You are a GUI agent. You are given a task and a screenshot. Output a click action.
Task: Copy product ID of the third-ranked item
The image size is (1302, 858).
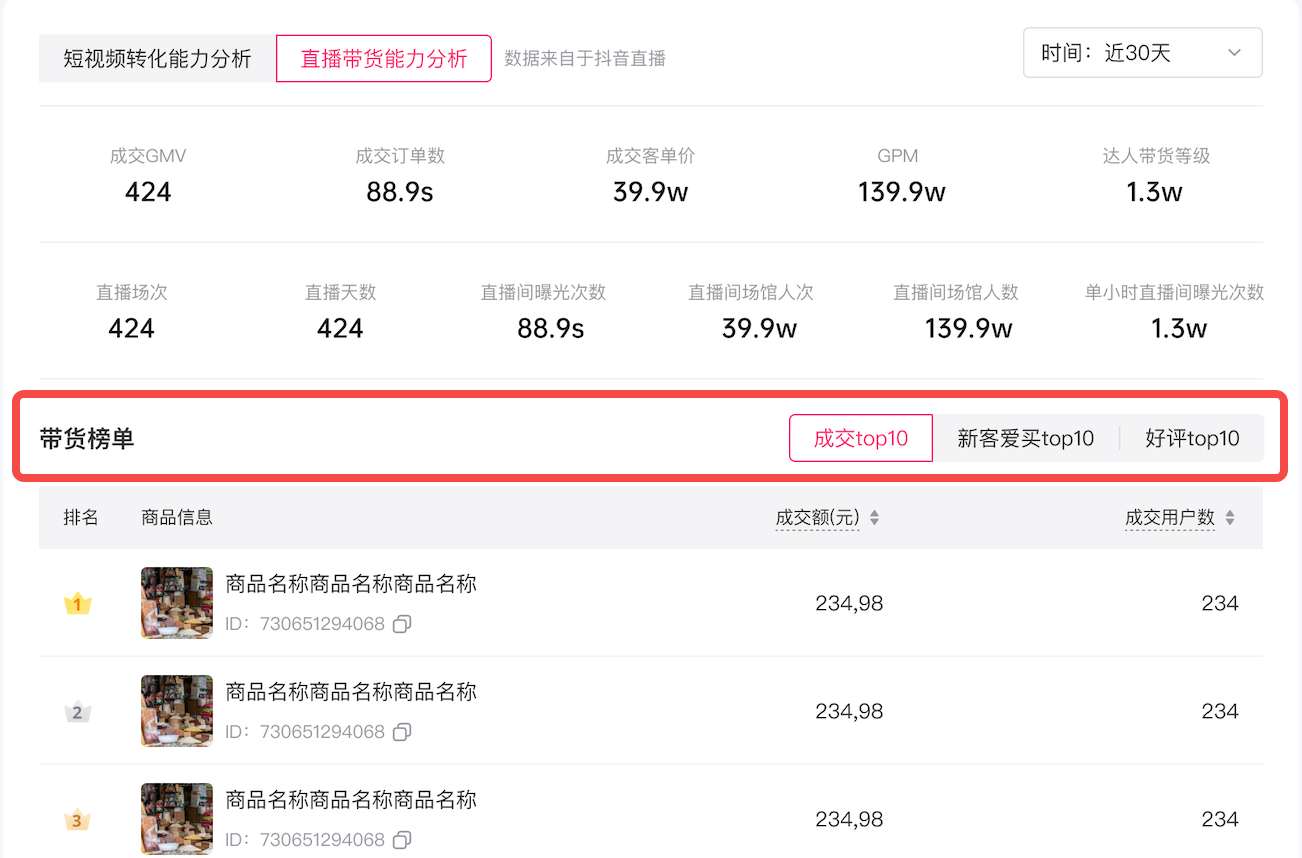pyautogui.click(x=402, y=840)
